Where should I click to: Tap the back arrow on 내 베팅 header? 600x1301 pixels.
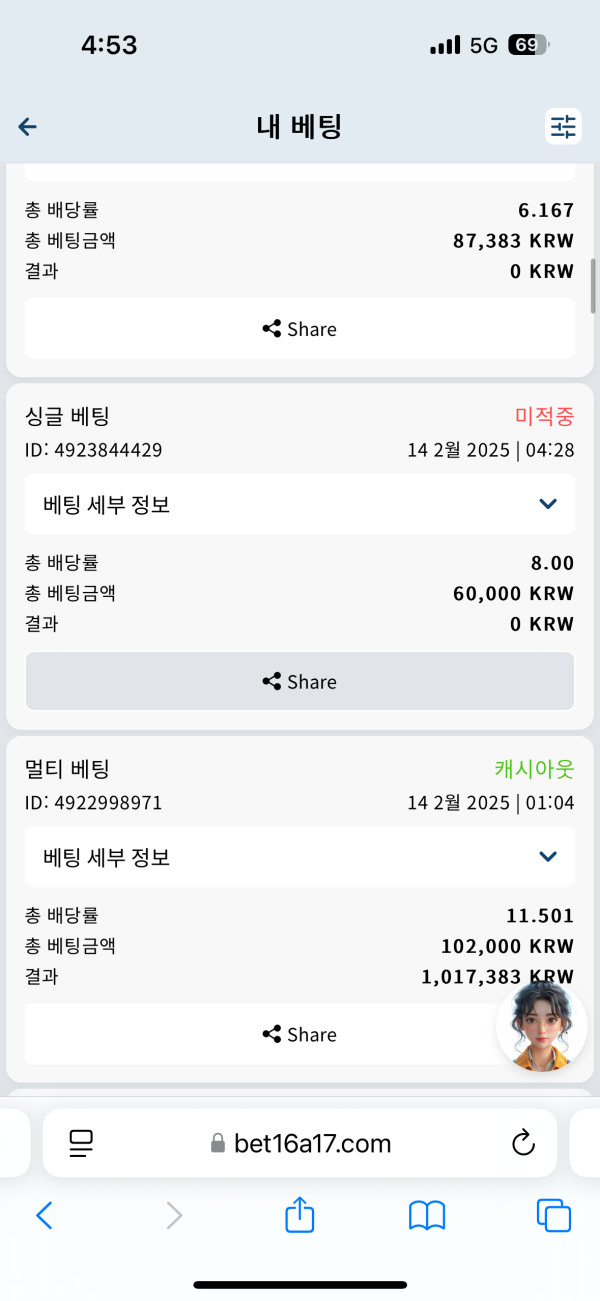(x=27, y=127)
